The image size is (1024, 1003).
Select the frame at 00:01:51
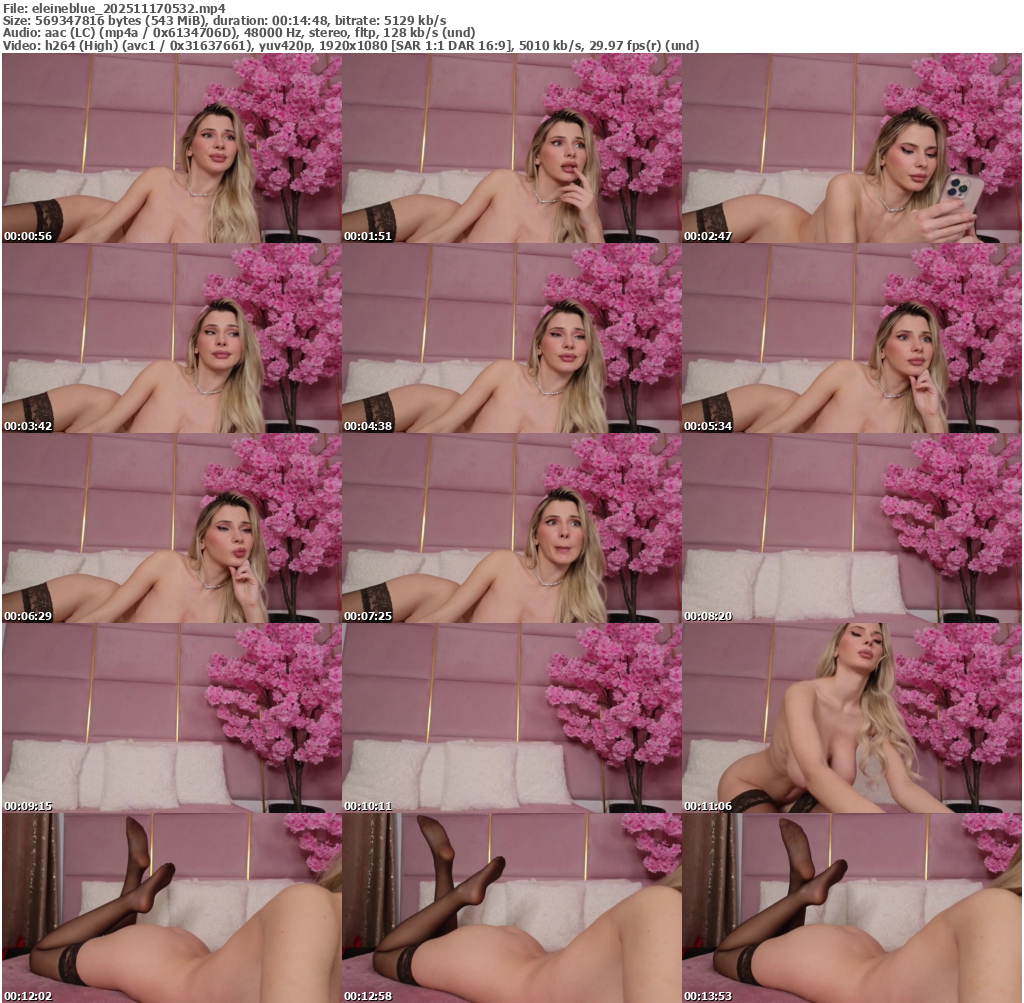[x=511, y=148]
